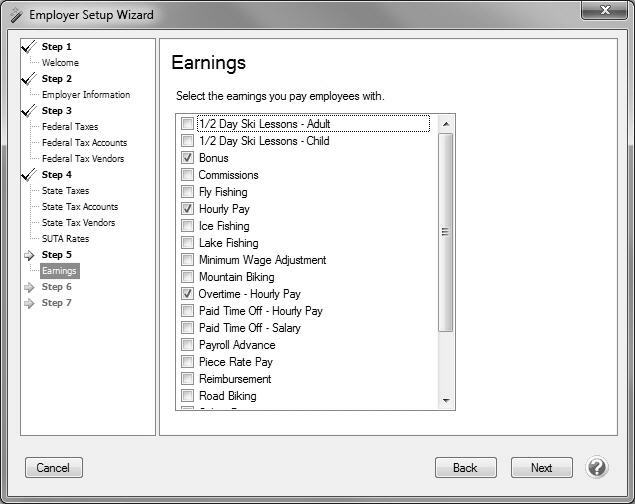Screen dimensions: 635x504
Task: Cancel the setup wizard
Action: 53,467
